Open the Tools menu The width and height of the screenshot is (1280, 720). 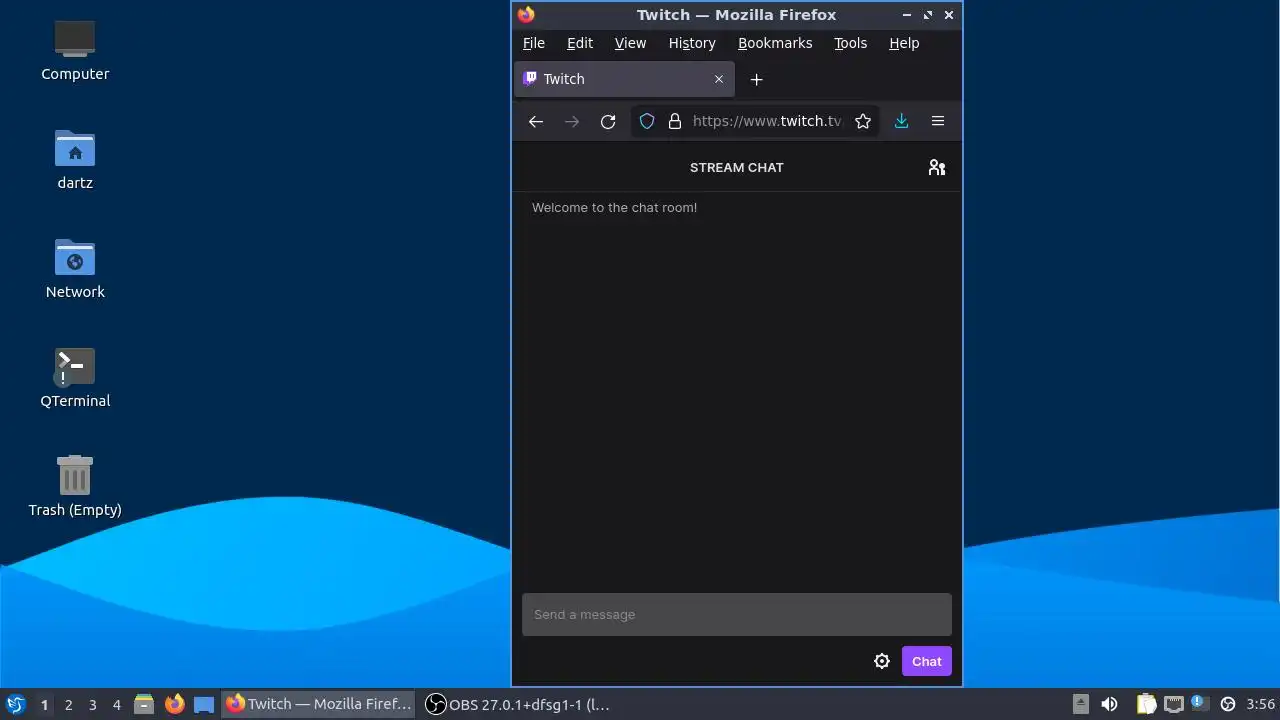coord(851,43)
